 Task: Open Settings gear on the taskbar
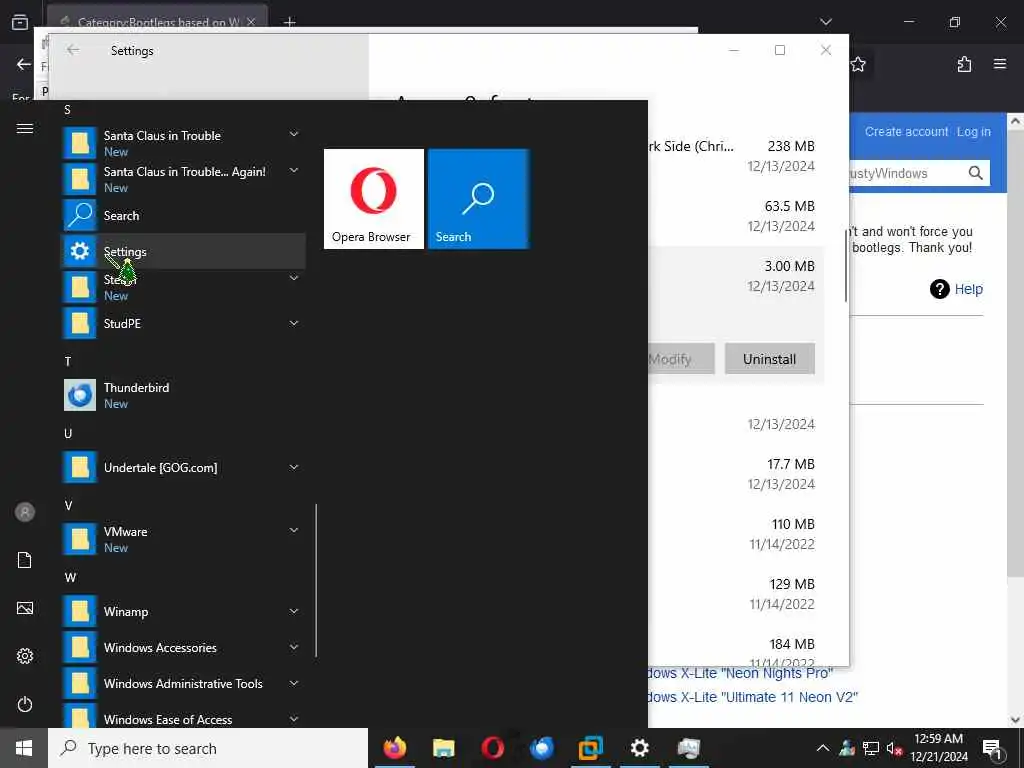point(639,748)
